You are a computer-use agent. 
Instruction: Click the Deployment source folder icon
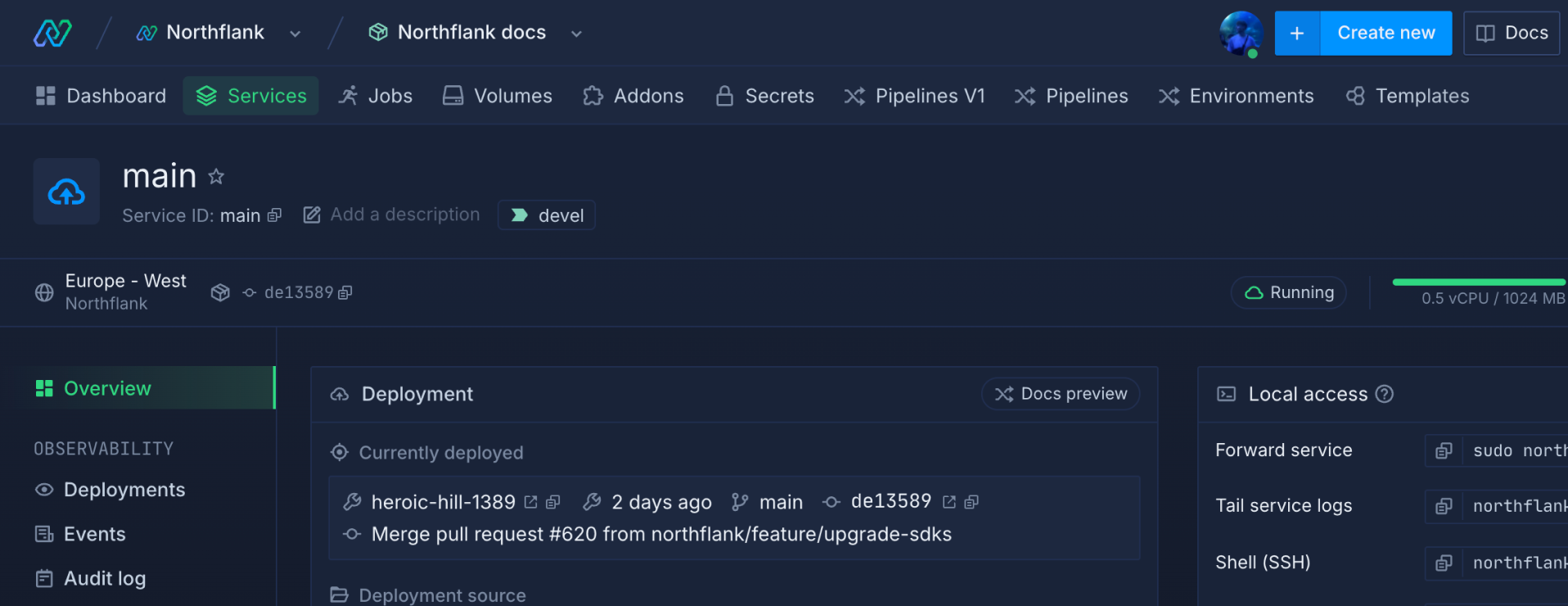(x=339, y=595)
